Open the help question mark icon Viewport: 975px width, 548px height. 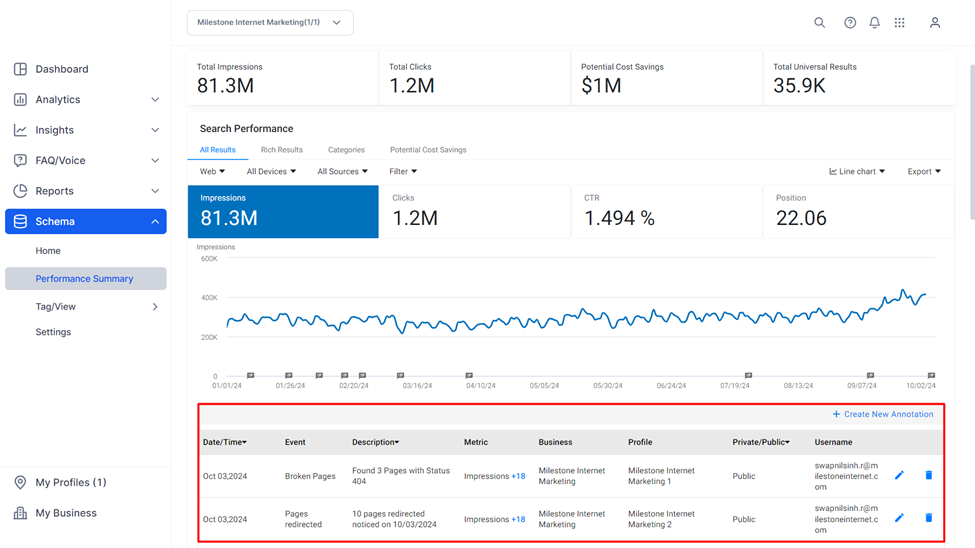tap(849, 22)
